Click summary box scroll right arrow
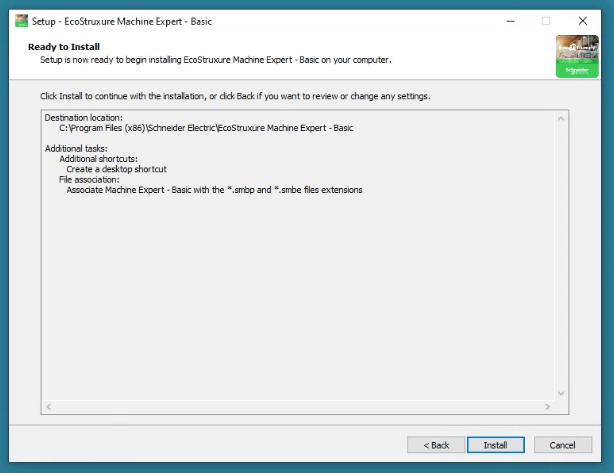This screenshot has height=473, width=614. pyautogui.click(x=547, y=407)
